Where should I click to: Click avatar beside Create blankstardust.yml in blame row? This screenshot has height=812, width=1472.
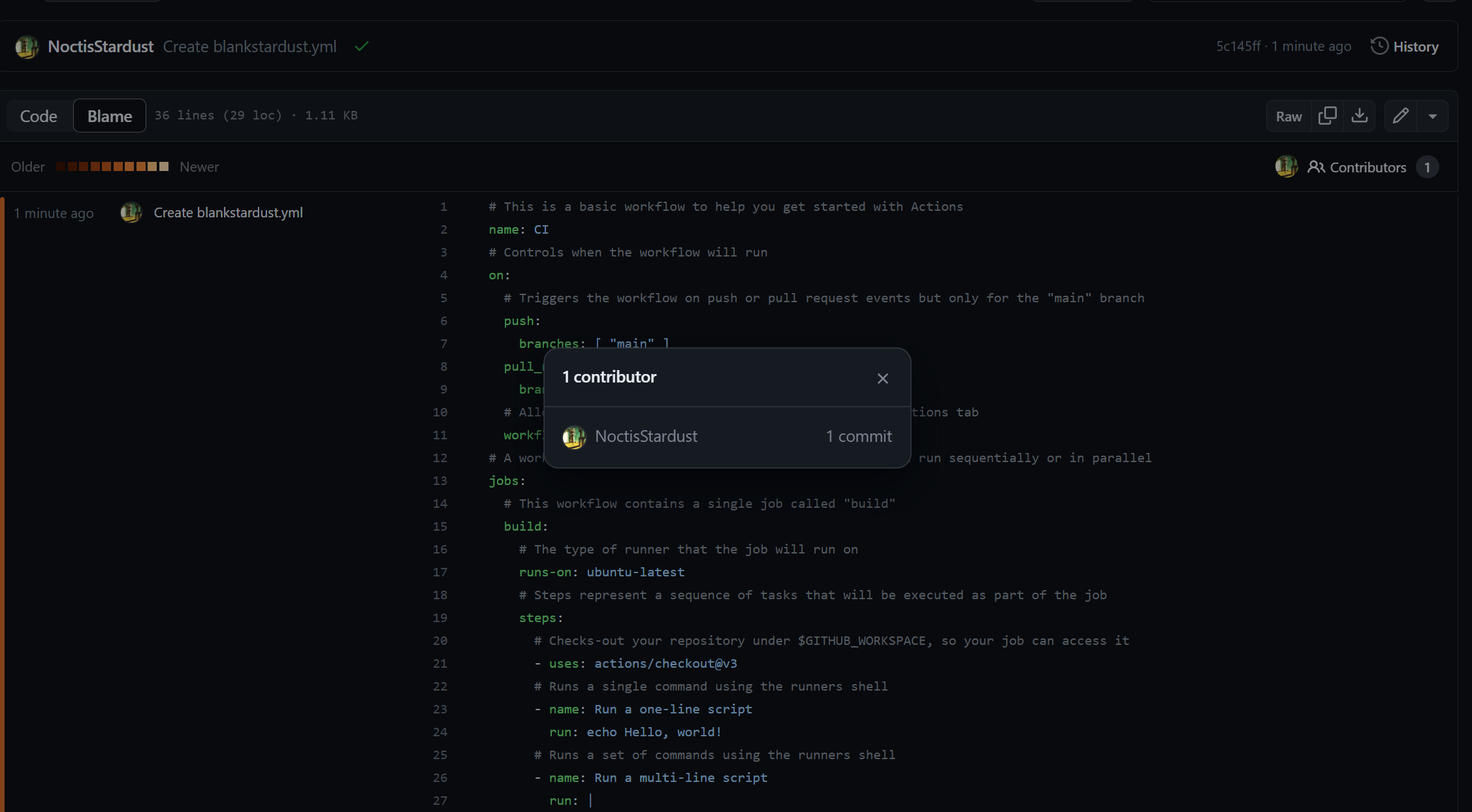point(131,213)
